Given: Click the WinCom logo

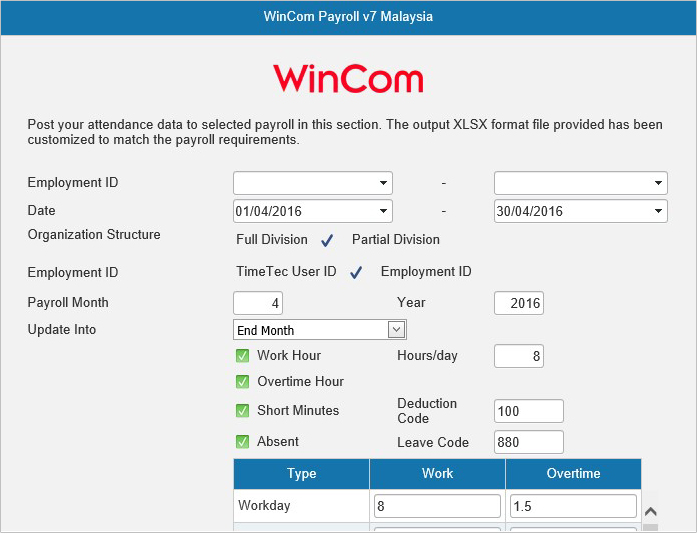Looking at the screenshot, I should (348, 79).
